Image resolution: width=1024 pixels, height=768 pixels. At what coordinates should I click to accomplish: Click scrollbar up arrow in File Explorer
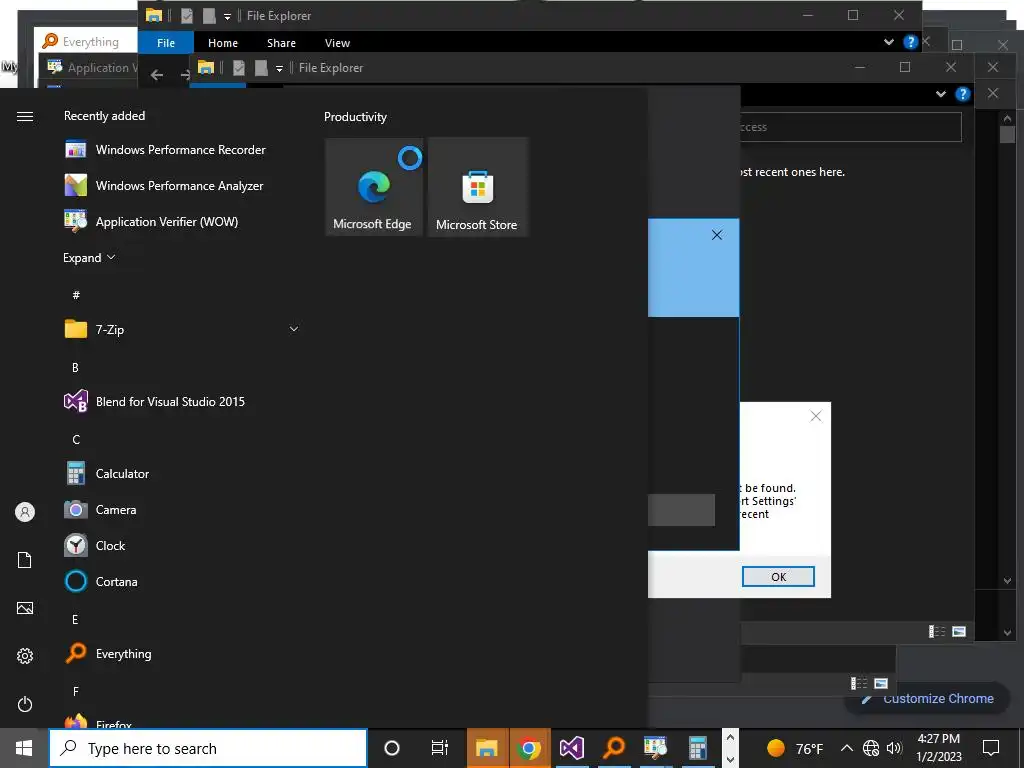coord(1007,119)
